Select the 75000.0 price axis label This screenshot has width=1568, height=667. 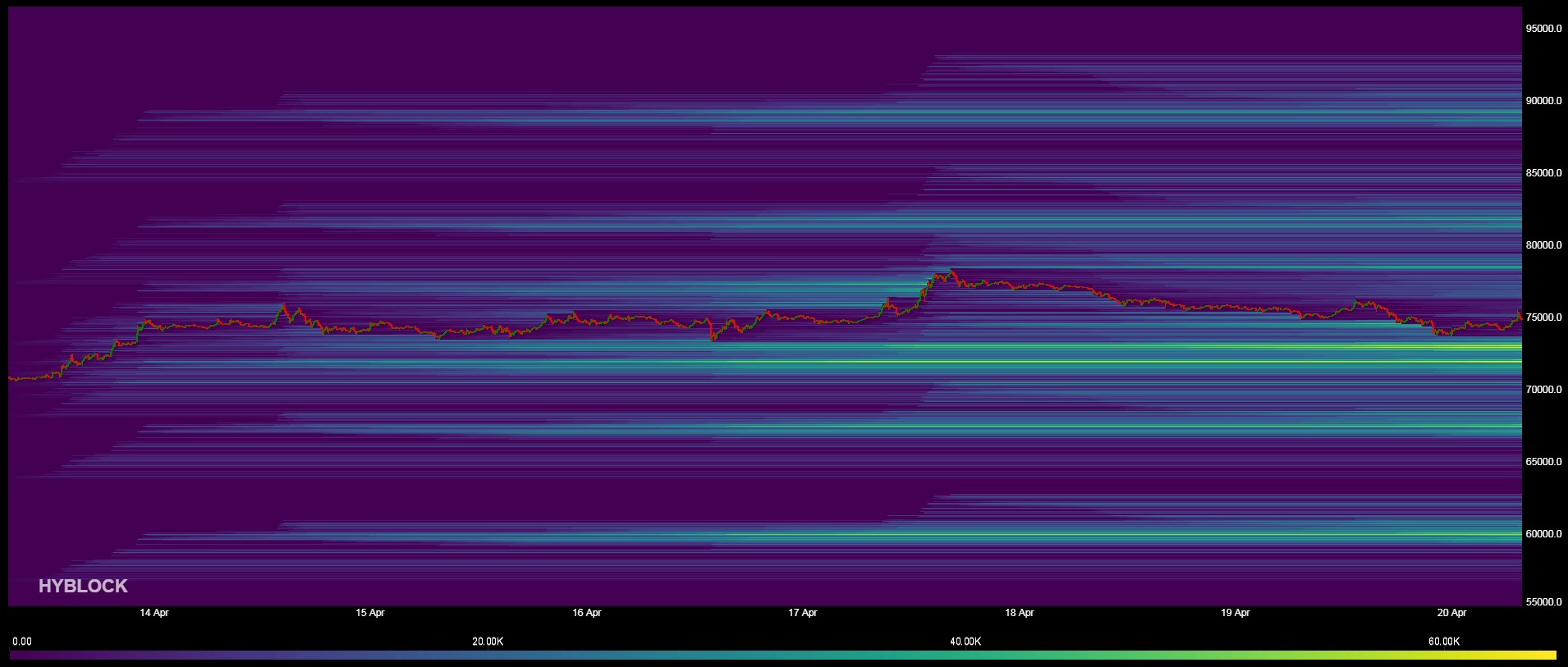(x=1543, y=318)
